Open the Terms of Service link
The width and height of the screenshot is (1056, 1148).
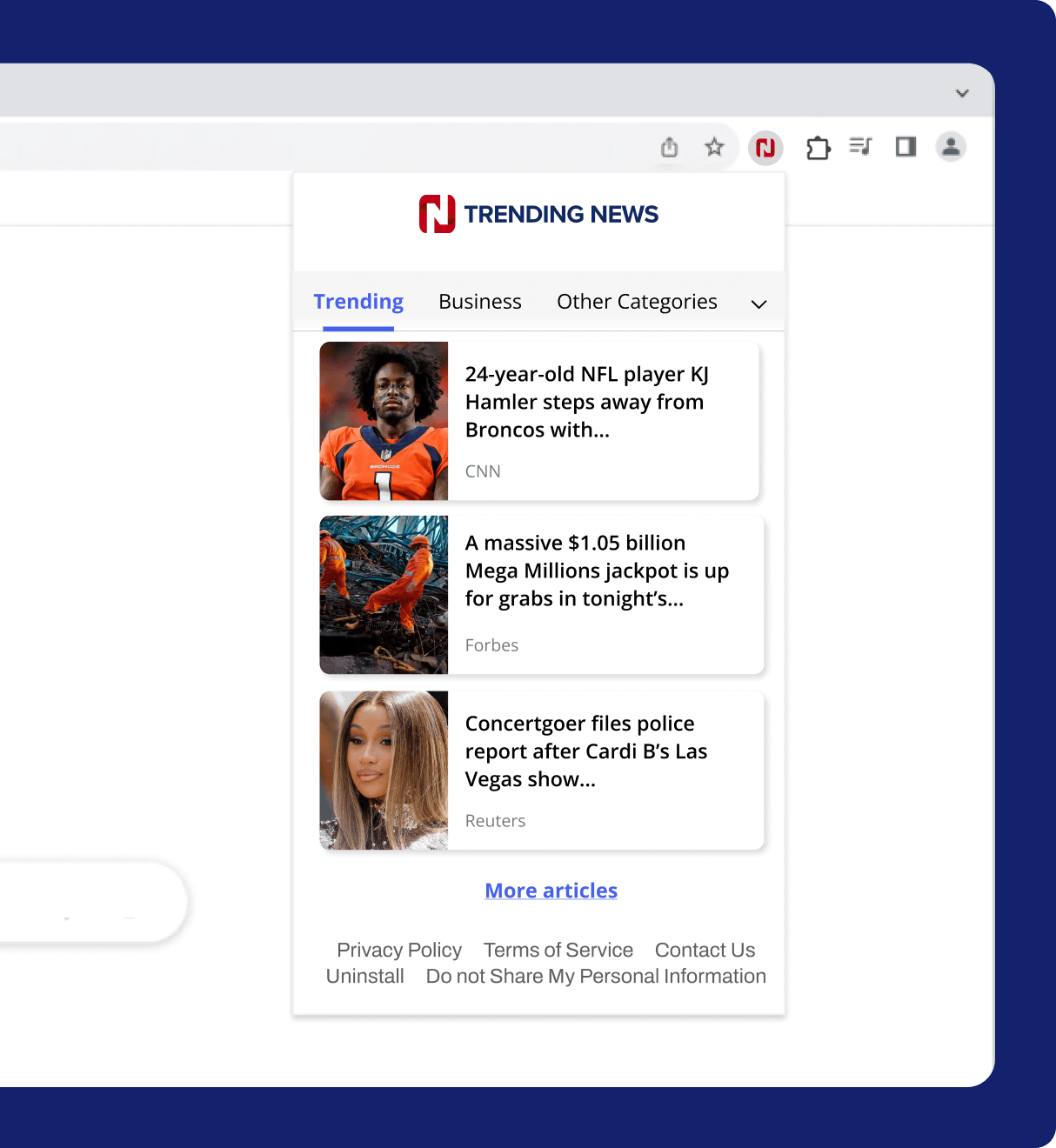(558, 950)
